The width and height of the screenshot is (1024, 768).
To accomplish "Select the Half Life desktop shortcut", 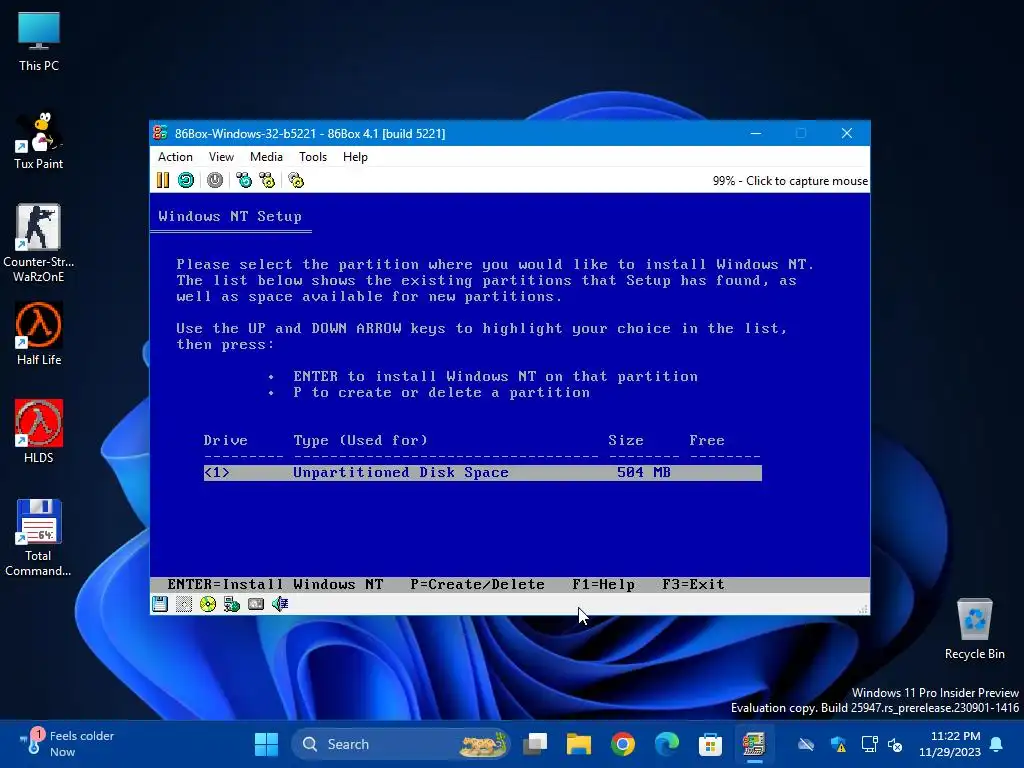I will (39, 334).
